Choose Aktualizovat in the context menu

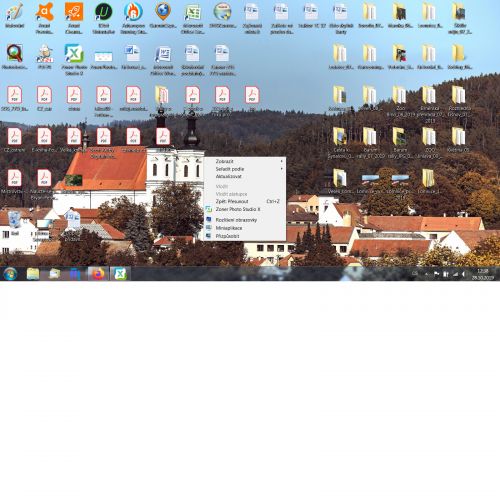coord(245,176)
